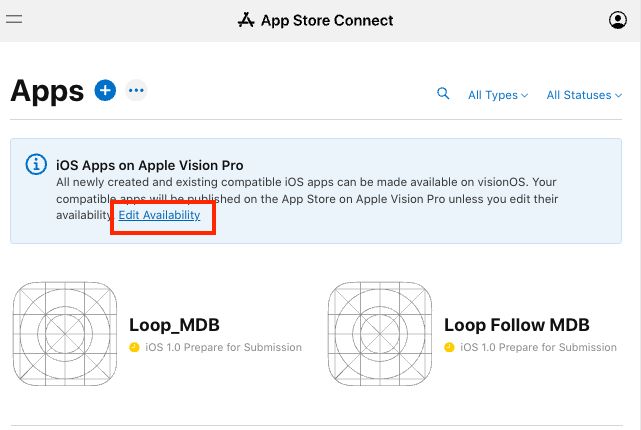Add a new app with plus button
The height and width of the screenshot is (430, 641).
tap(105, 91)
